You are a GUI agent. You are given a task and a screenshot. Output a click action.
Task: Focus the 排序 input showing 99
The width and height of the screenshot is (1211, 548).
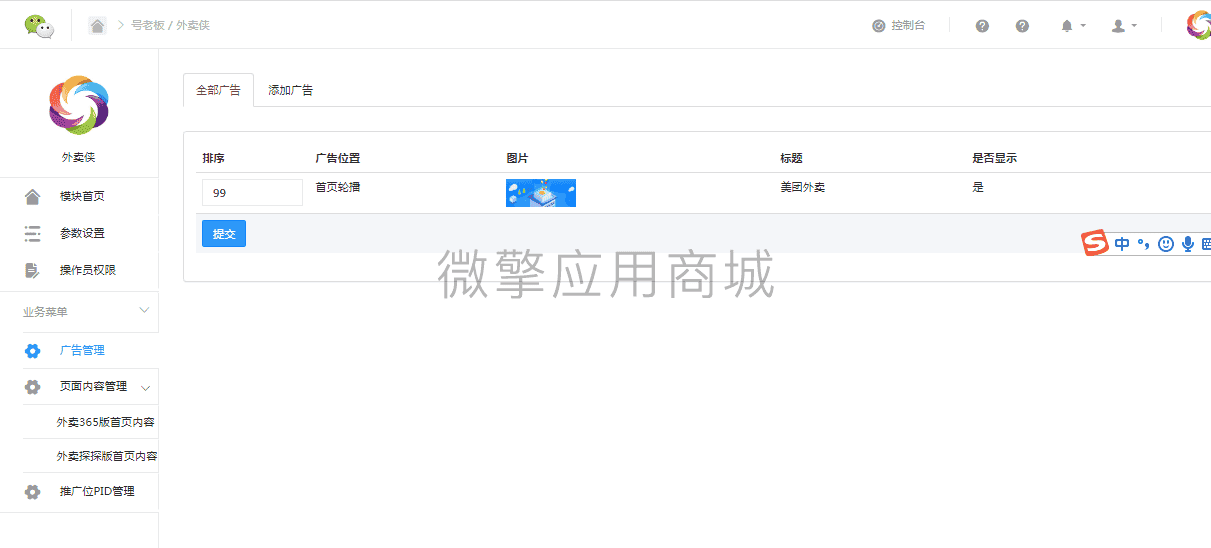252,193
